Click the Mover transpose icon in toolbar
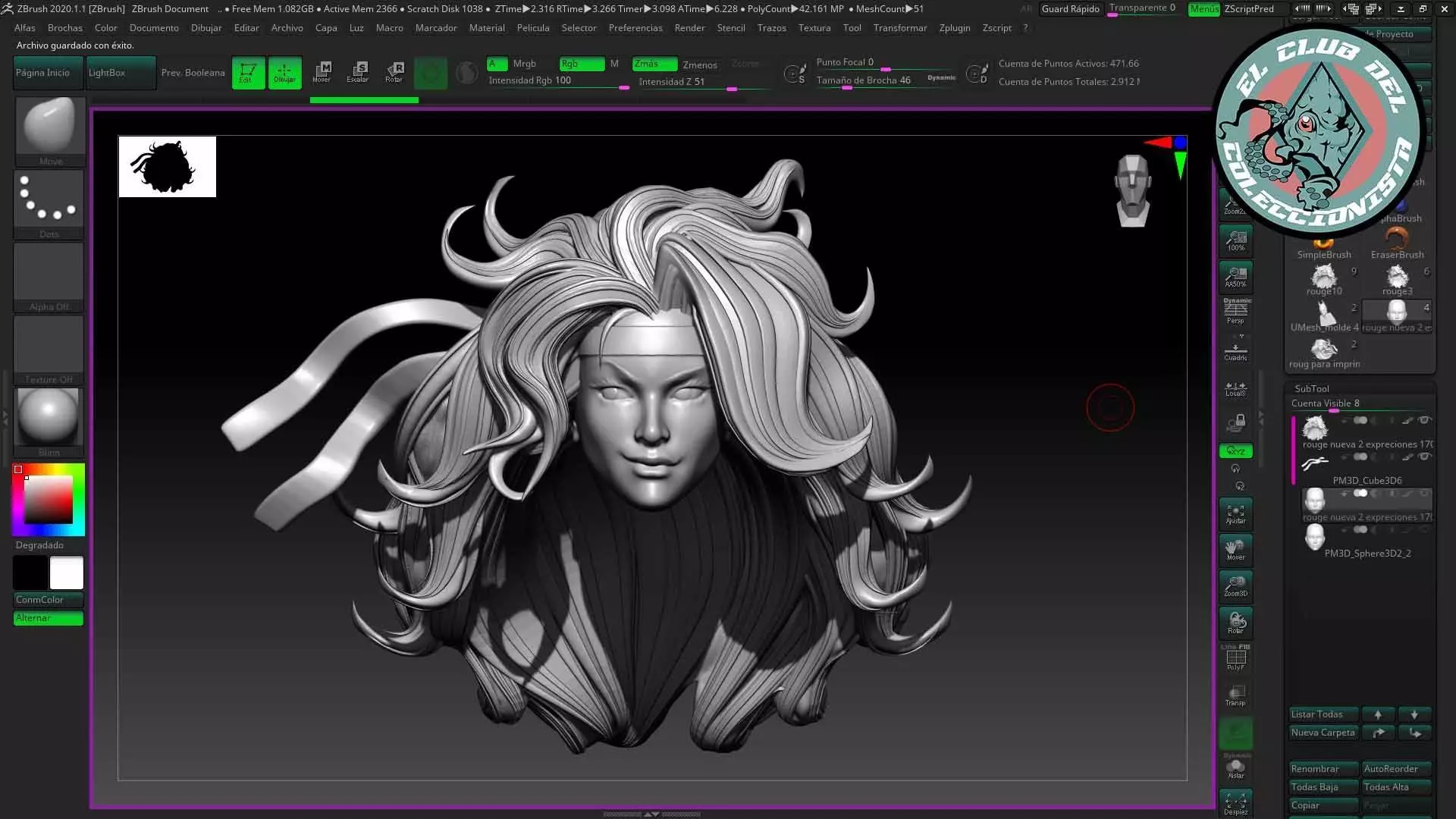1456x819 pixels. (x=322, y=72)
